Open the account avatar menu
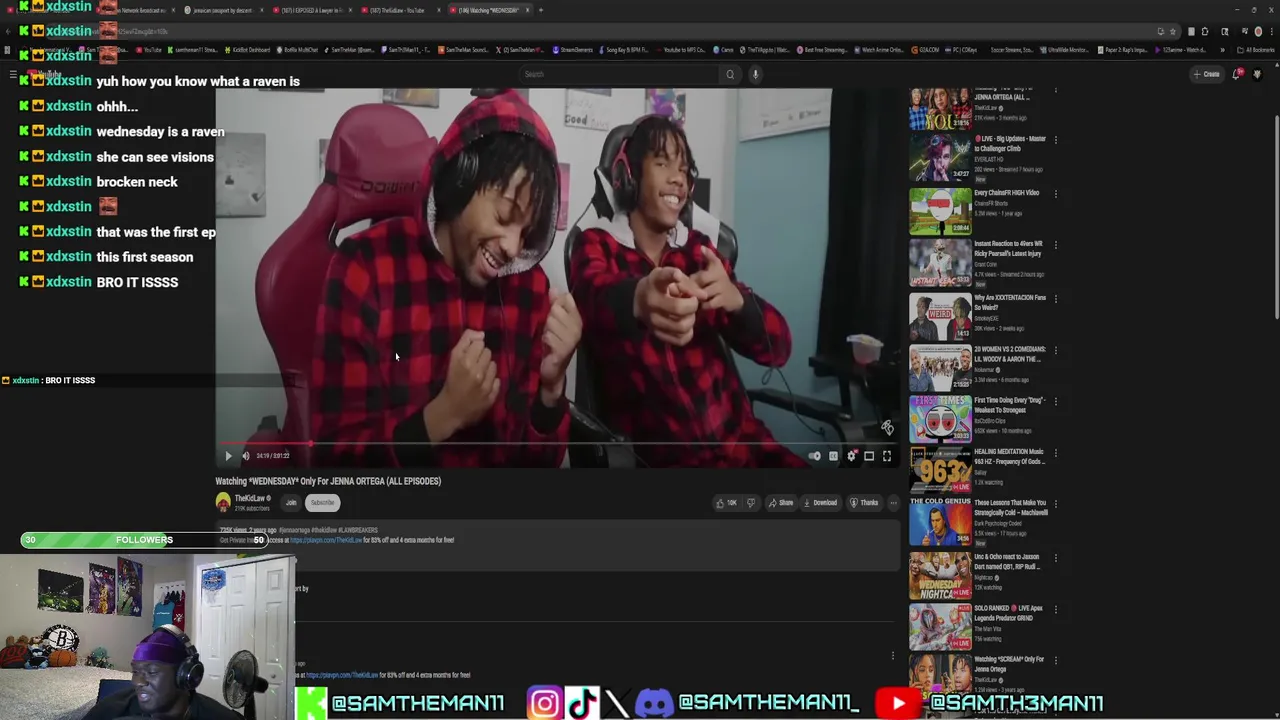 pyautogui.click(x=1257, y=74)
